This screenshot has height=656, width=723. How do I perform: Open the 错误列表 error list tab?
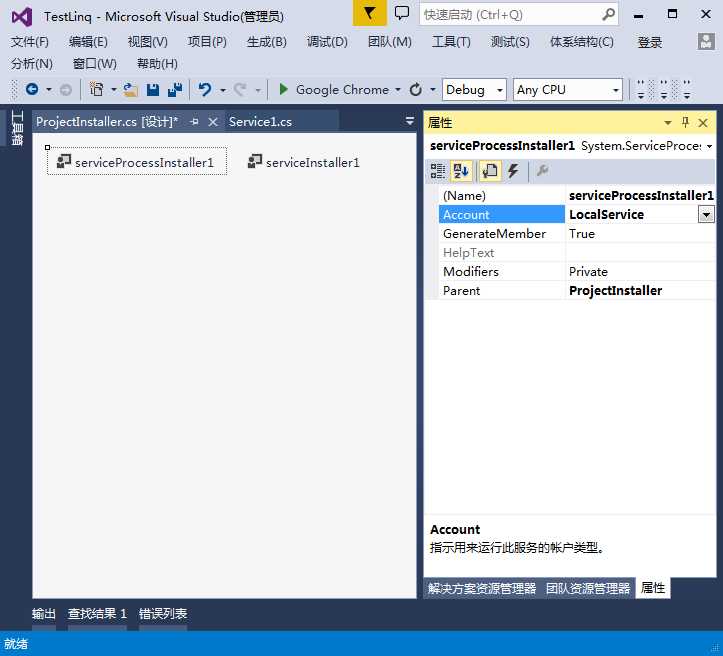click(163, 614)
